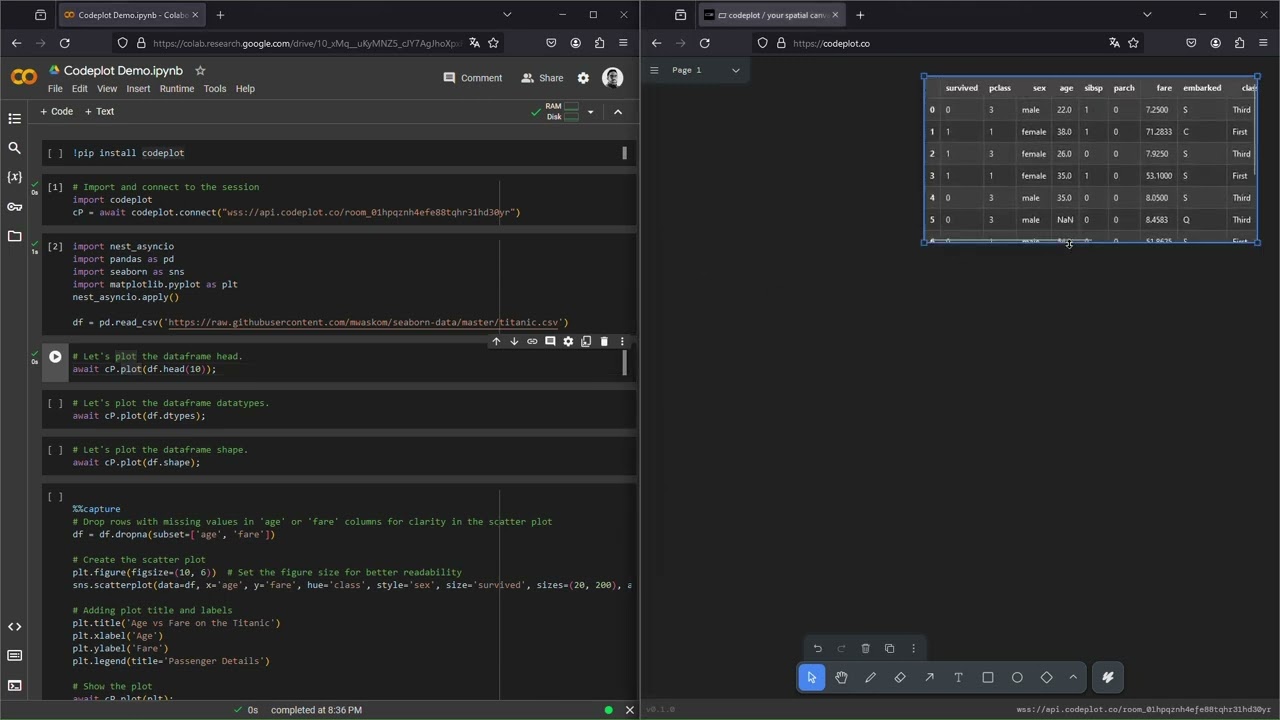The height and width of the screenshot is (720, 1280).
Task: Open the Tools menu
Action: click(x=215, y=89)
